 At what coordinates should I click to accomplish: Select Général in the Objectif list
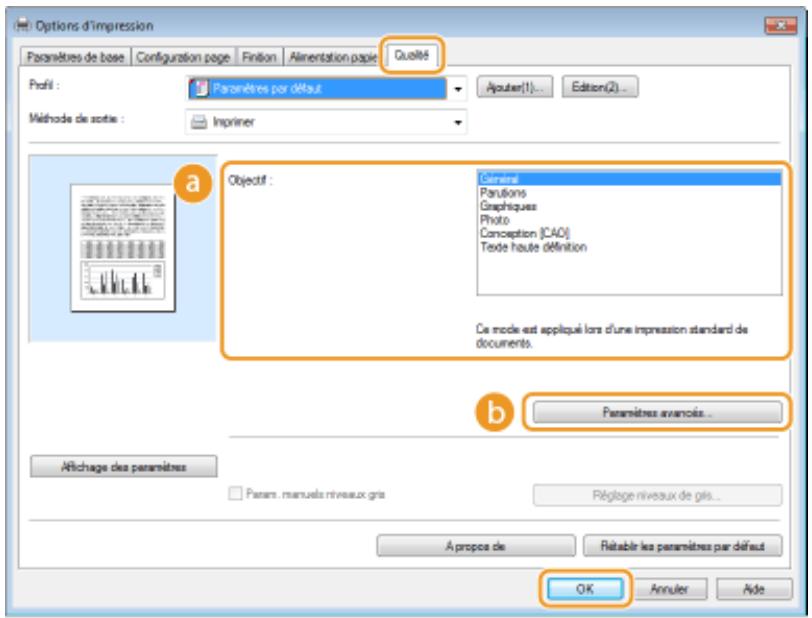tap(629, 179)
